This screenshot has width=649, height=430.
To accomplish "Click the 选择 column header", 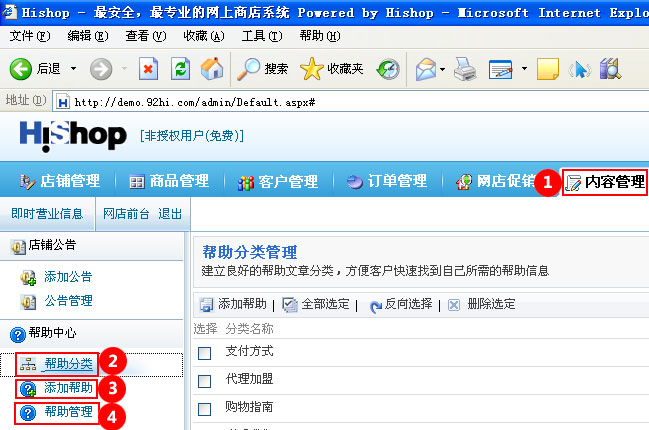I will [205, 329].
